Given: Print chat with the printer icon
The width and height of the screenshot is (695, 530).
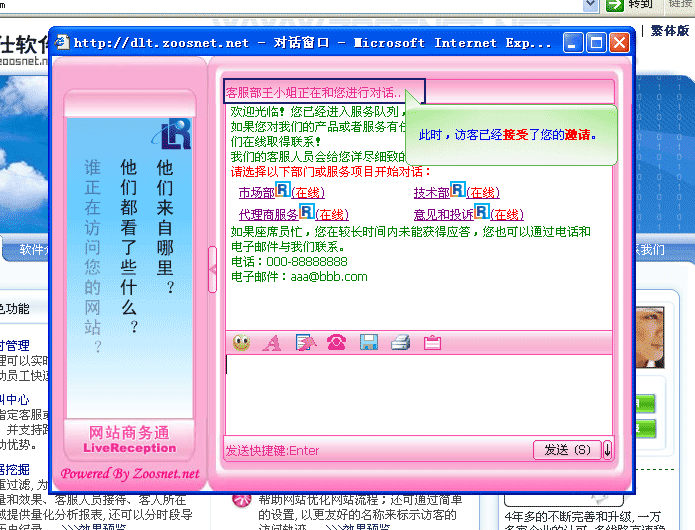Looking at the screenshot, I should [400, 343].
